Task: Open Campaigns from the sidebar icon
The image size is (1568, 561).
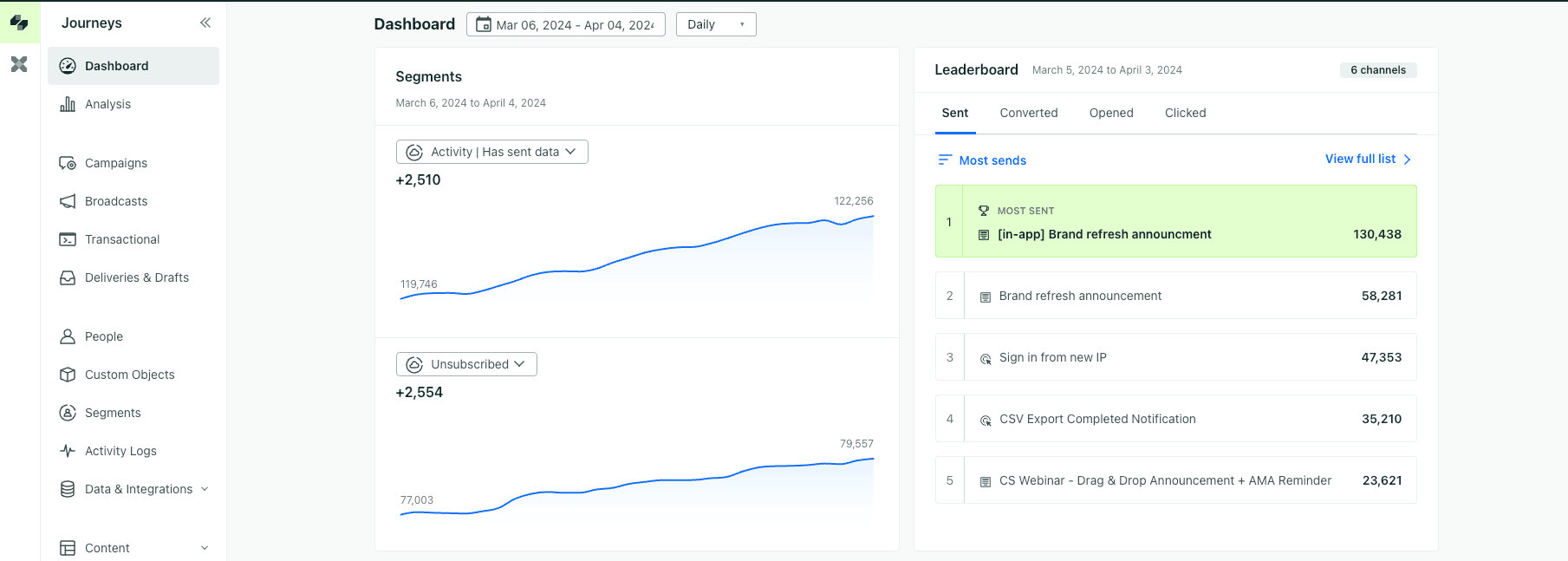Action: (x=68, y=163)
